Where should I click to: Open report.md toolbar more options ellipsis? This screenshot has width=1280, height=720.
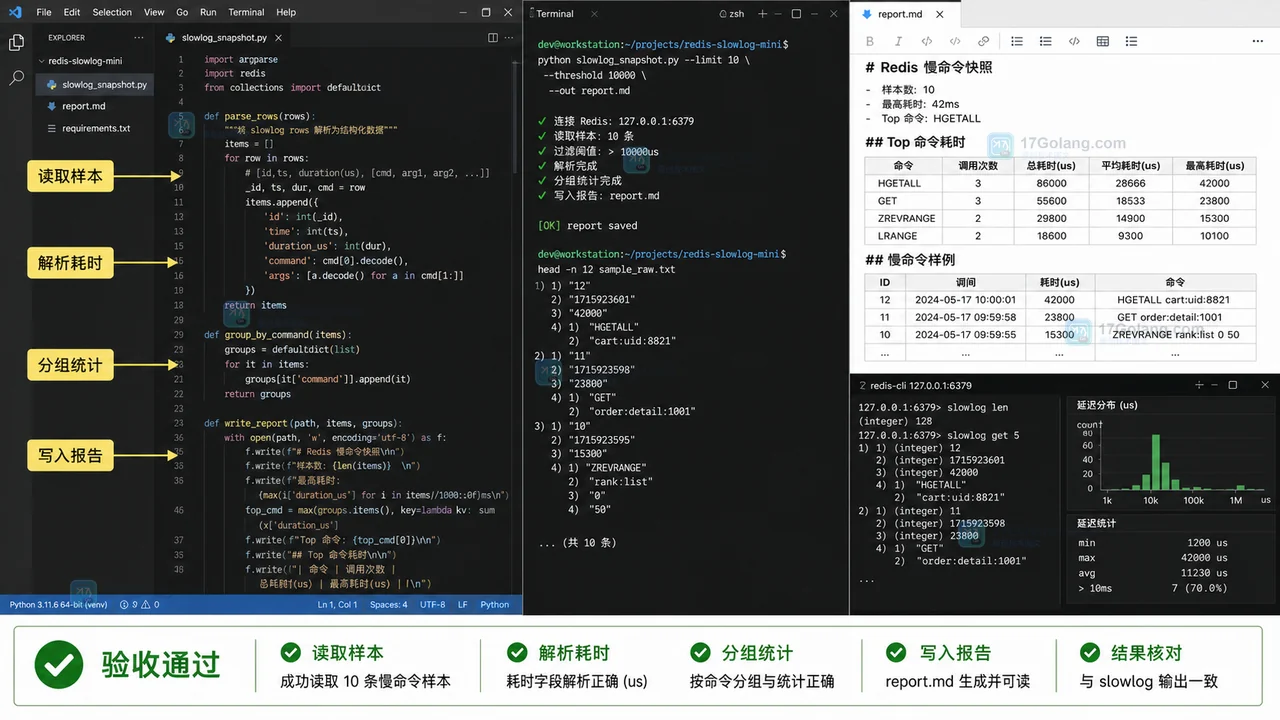(1258, 41)
